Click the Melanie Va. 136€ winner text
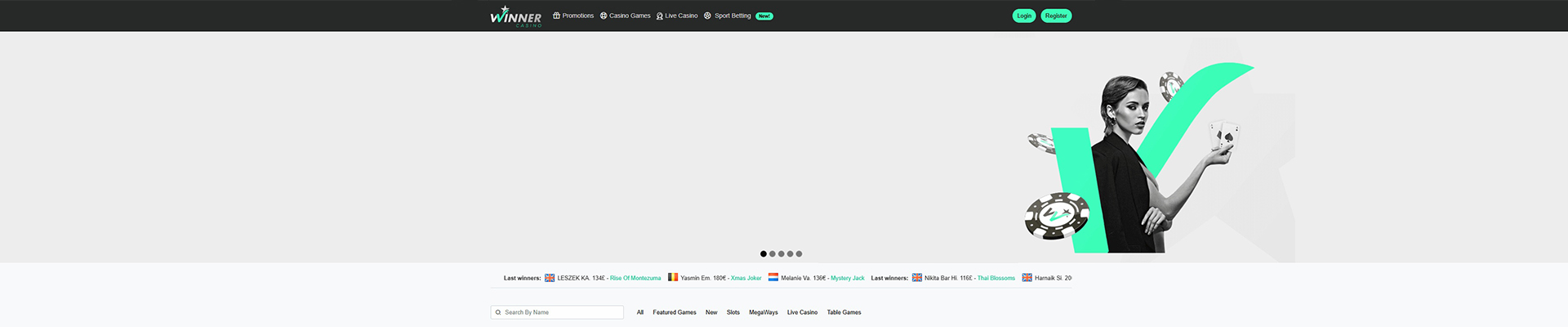Image resolution: width=1568 pixels, height=327 pixels. tap(804, 278)
